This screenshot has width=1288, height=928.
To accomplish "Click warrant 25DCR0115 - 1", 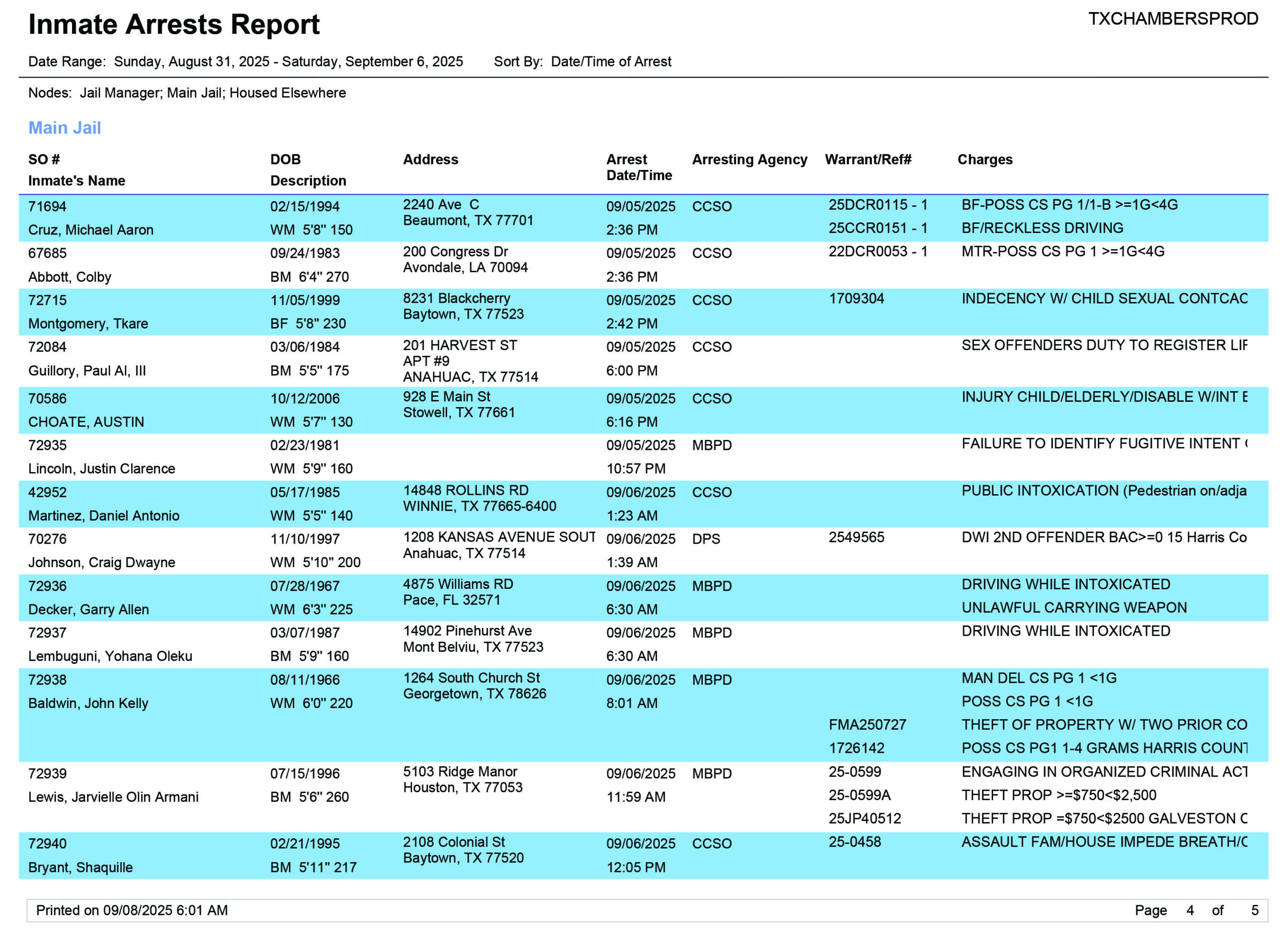I will tap(877, 204).
